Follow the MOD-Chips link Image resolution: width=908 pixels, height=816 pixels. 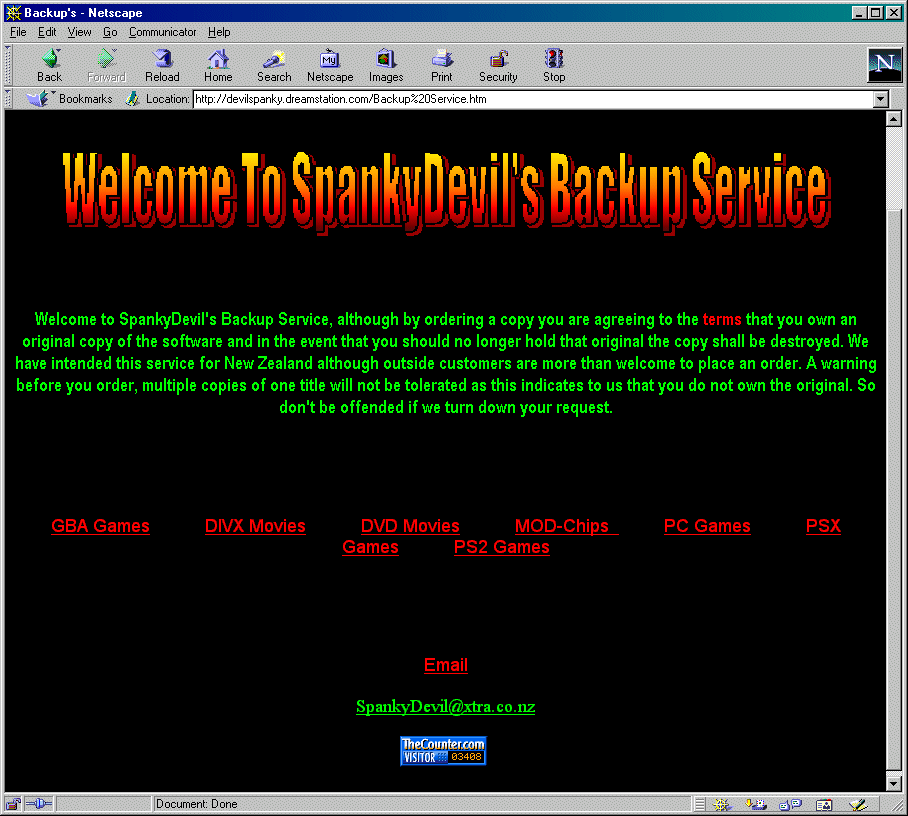click(566, 526)
